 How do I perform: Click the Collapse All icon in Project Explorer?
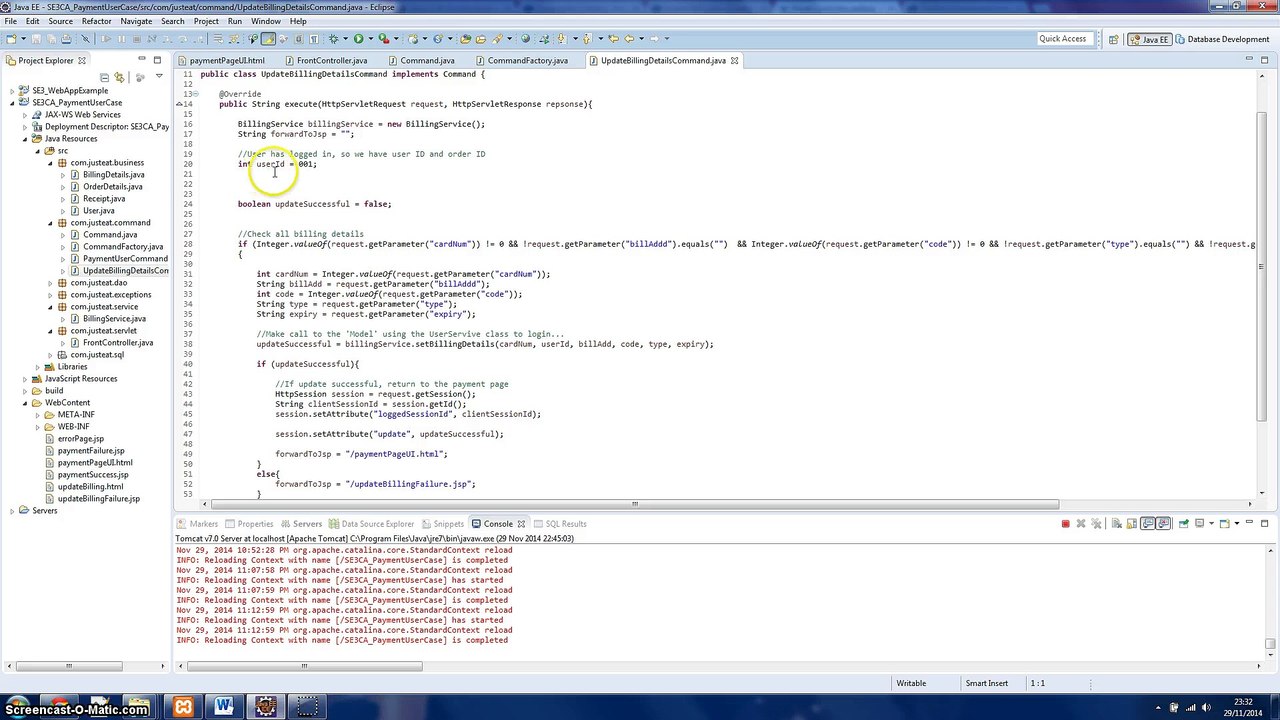tap(104, 77)
